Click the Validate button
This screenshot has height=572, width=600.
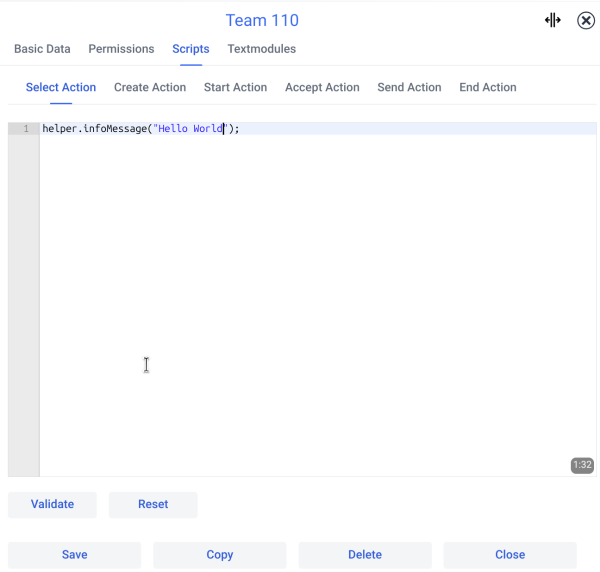[52, 504]
